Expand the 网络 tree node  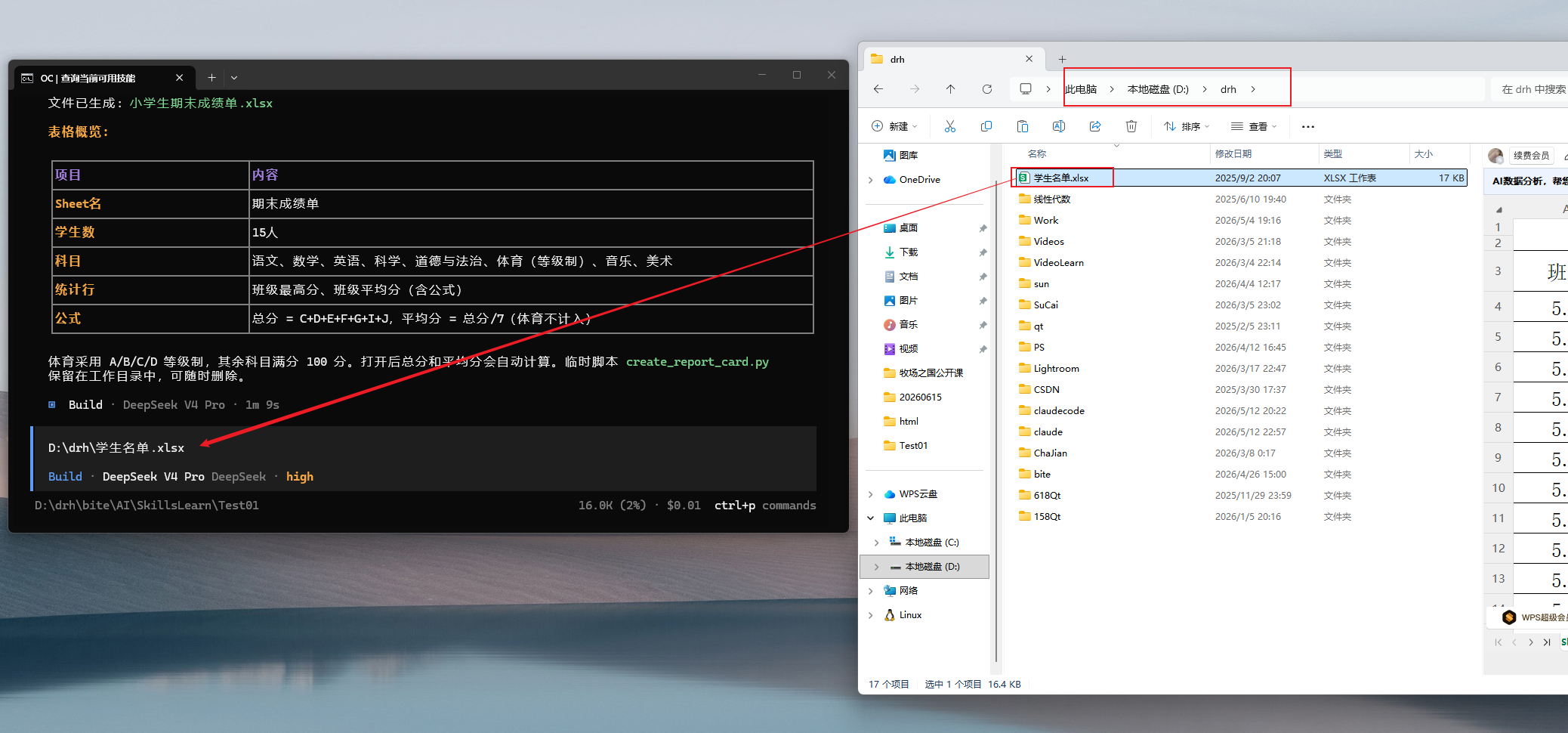[871, 591]
